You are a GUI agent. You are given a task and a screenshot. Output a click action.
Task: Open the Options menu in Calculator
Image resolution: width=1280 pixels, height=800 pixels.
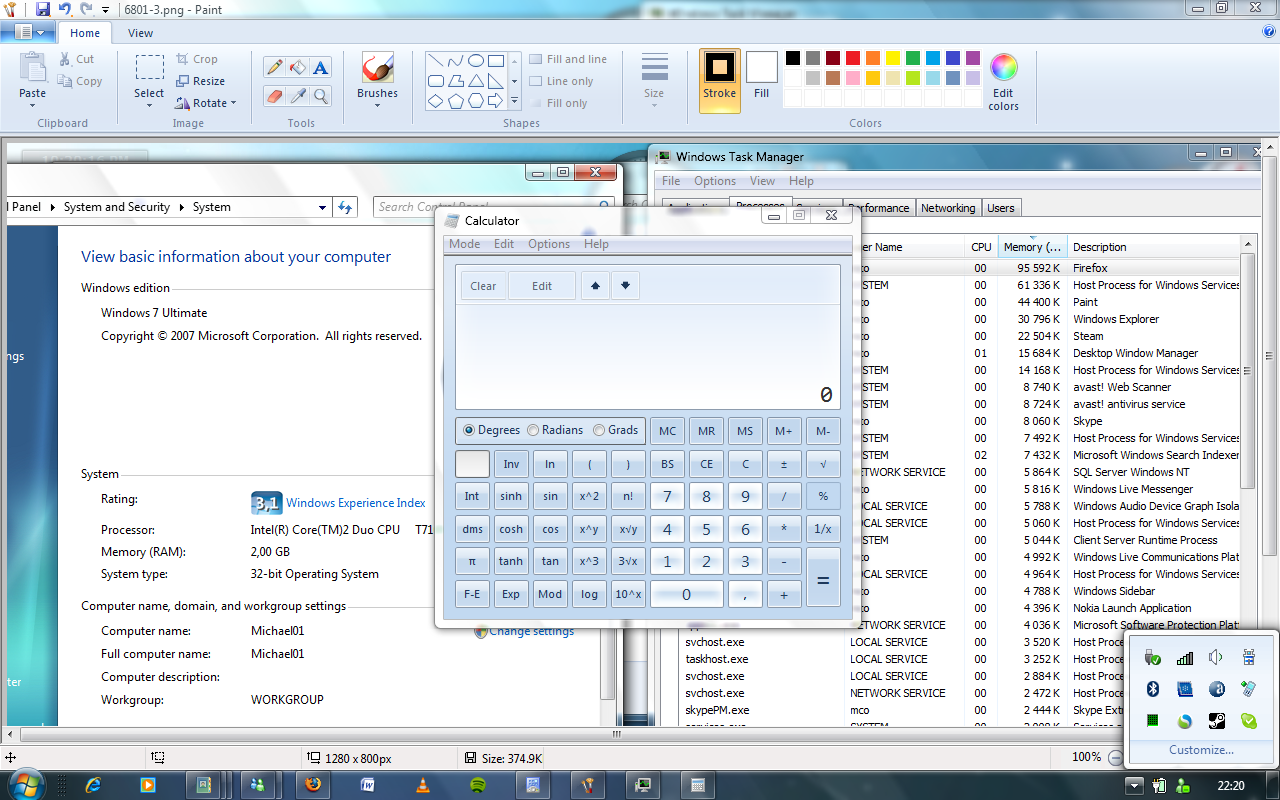[x=549, y=244]
